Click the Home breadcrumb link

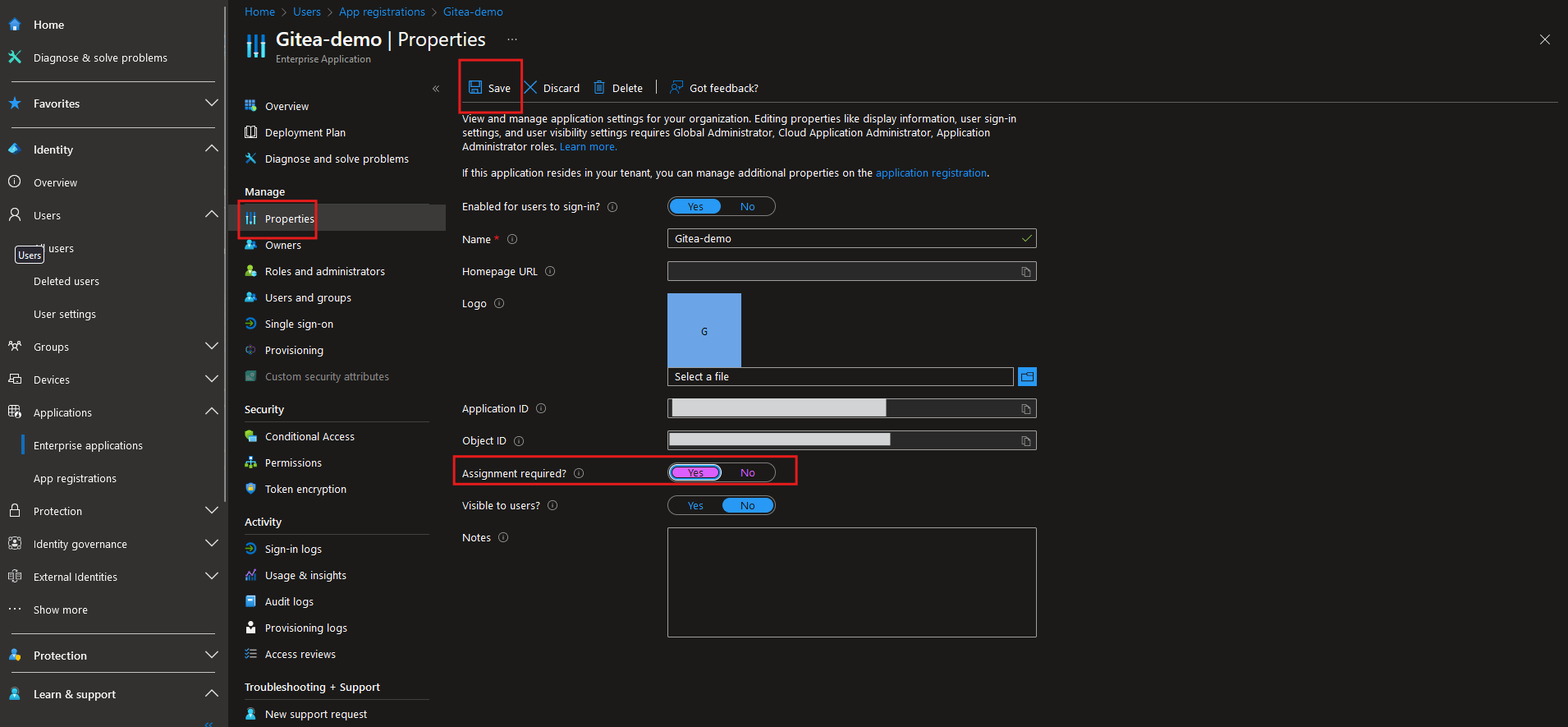point(259,12)
